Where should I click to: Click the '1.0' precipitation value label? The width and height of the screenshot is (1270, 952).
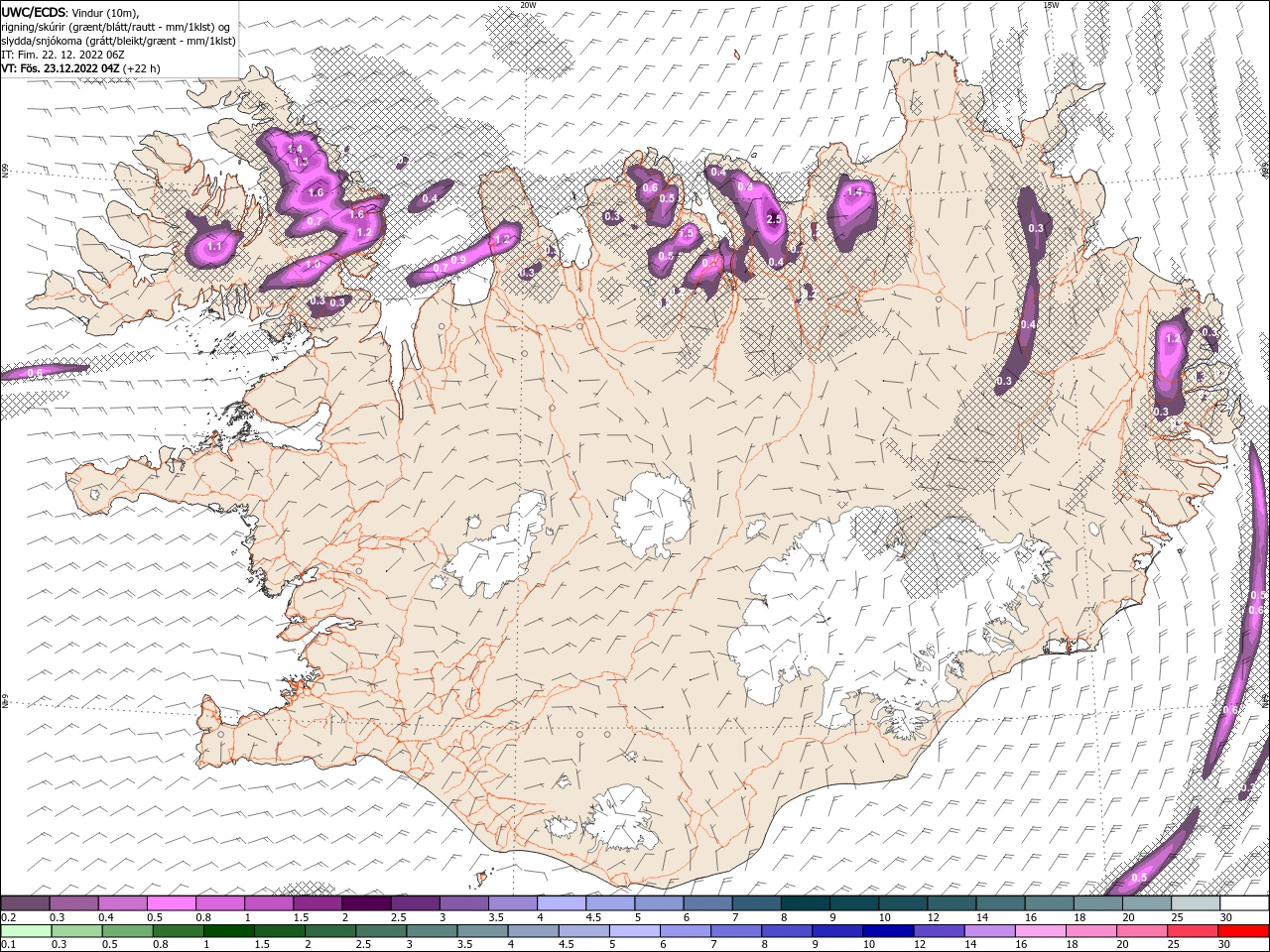313,265
